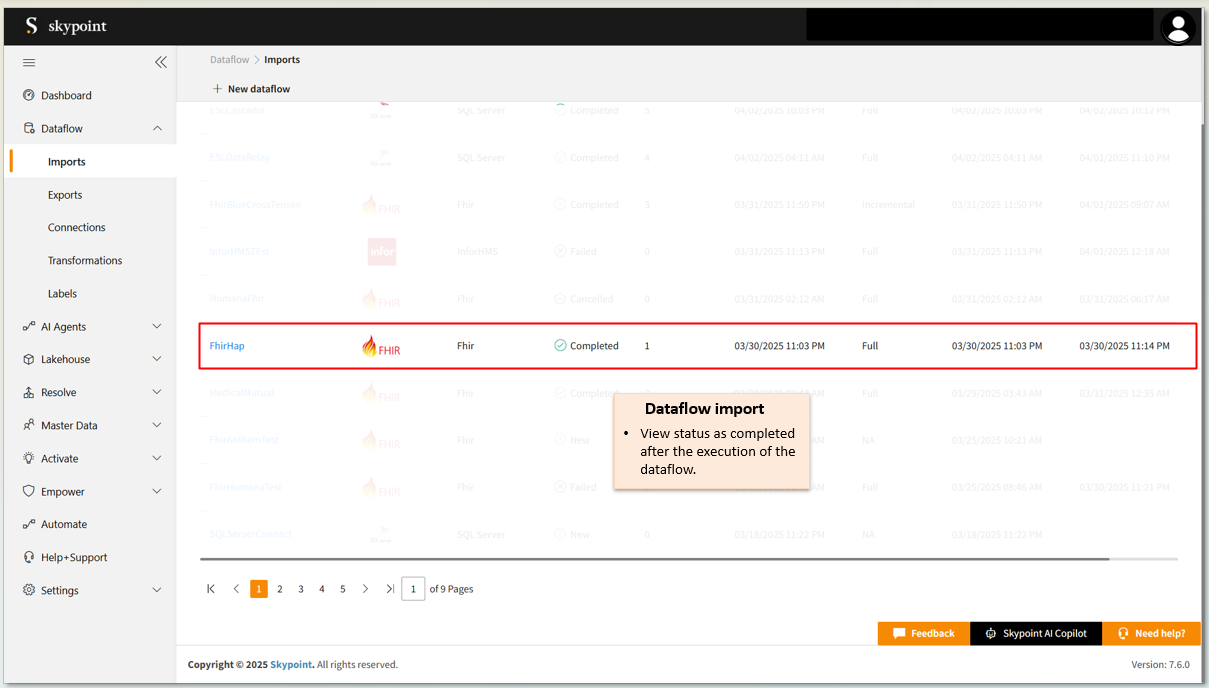Select page 2 in pagination
The height and width of the screenshot is (688, 1209).
click(x=280, y=589)
